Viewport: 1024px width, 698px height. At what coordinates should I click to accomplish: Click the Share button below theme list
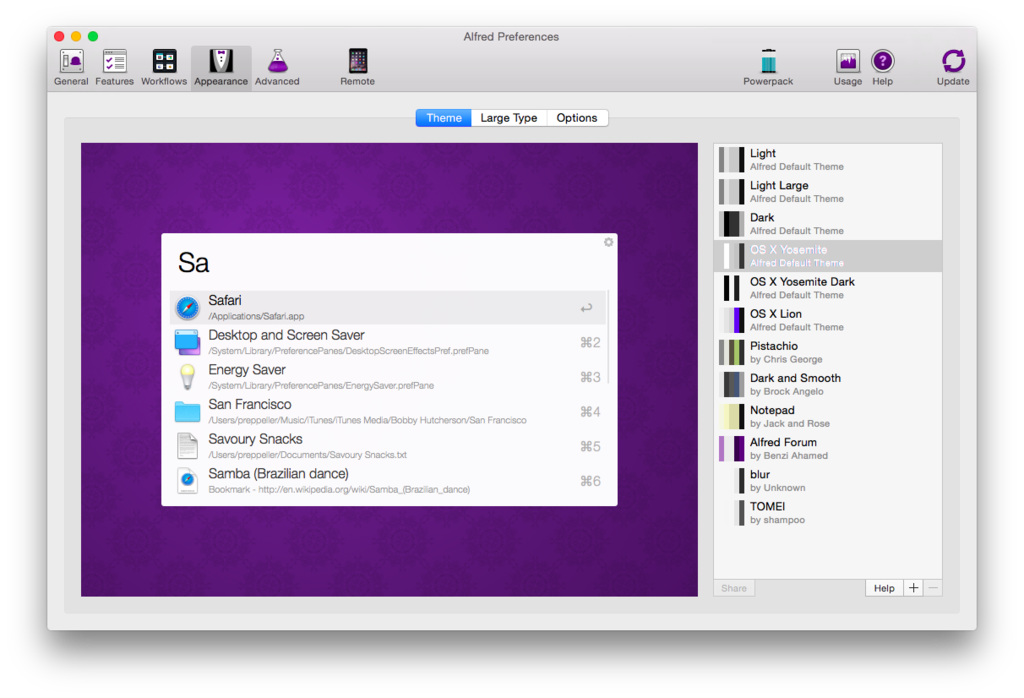(734, 588)
